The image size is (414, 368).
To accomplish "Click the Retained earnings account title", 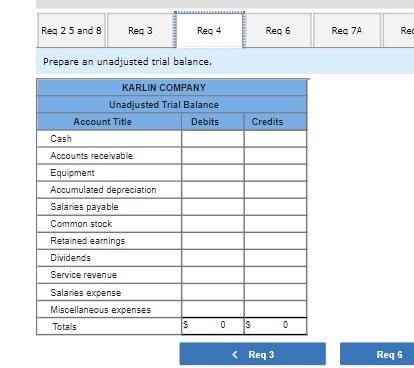I will click(88, 241).
